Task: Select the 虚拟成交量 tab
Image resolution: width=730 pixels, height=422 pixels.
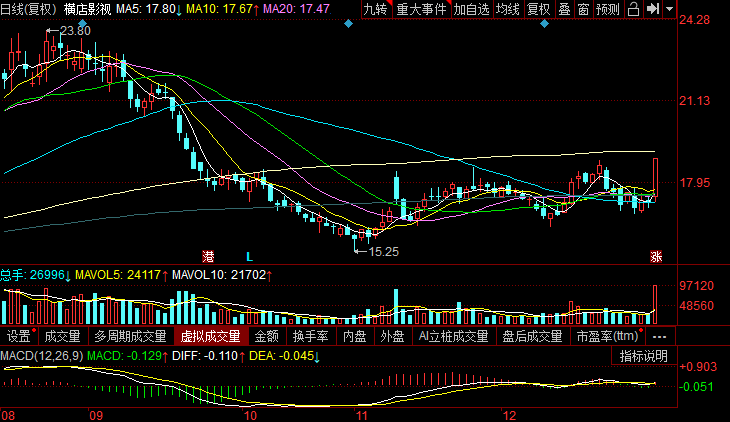Action: 210,336
